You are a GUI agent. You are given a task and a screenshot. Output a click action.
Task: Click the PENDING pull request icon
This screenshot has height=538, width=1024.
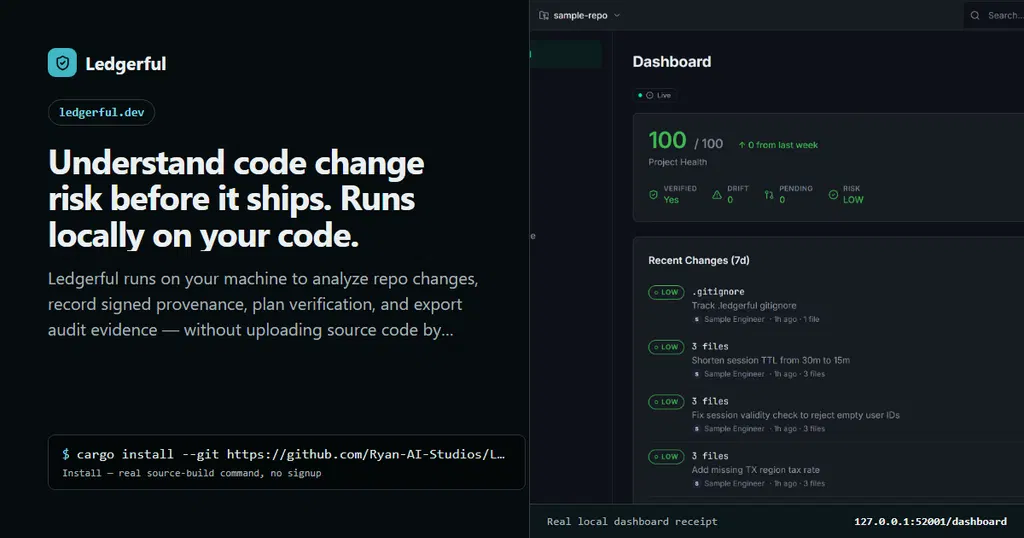(x=769, y=195)
